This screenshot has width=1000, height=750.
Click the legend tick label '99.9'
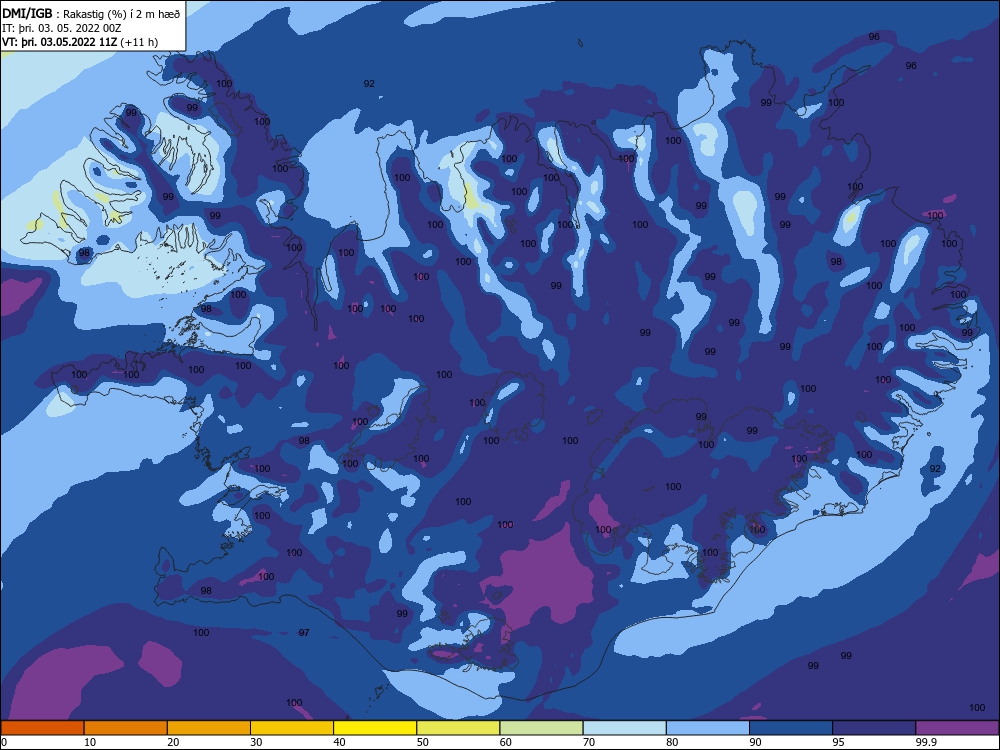point(925,742)
